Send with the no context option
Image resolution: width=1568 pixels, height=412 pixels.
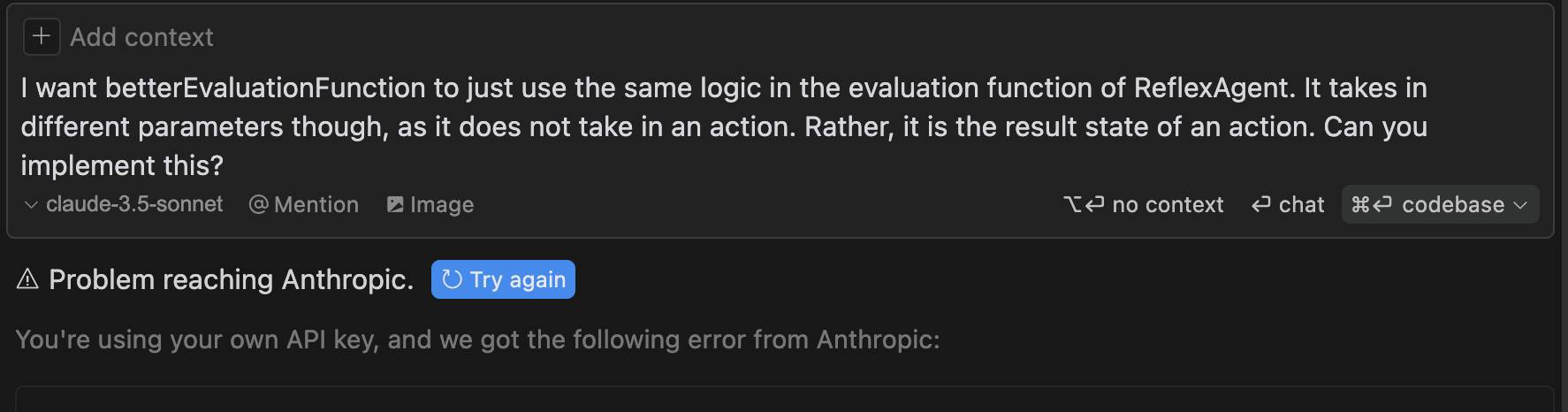1167,204
